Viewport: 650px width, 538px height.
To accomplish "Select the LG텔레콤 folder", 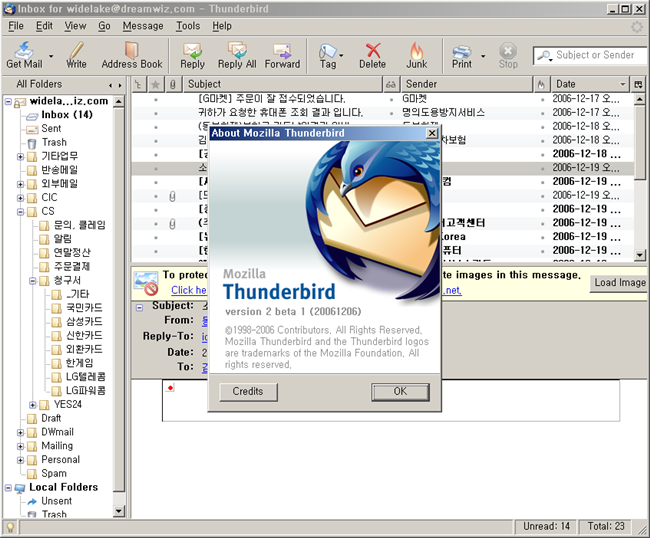I will click(85, 377).
